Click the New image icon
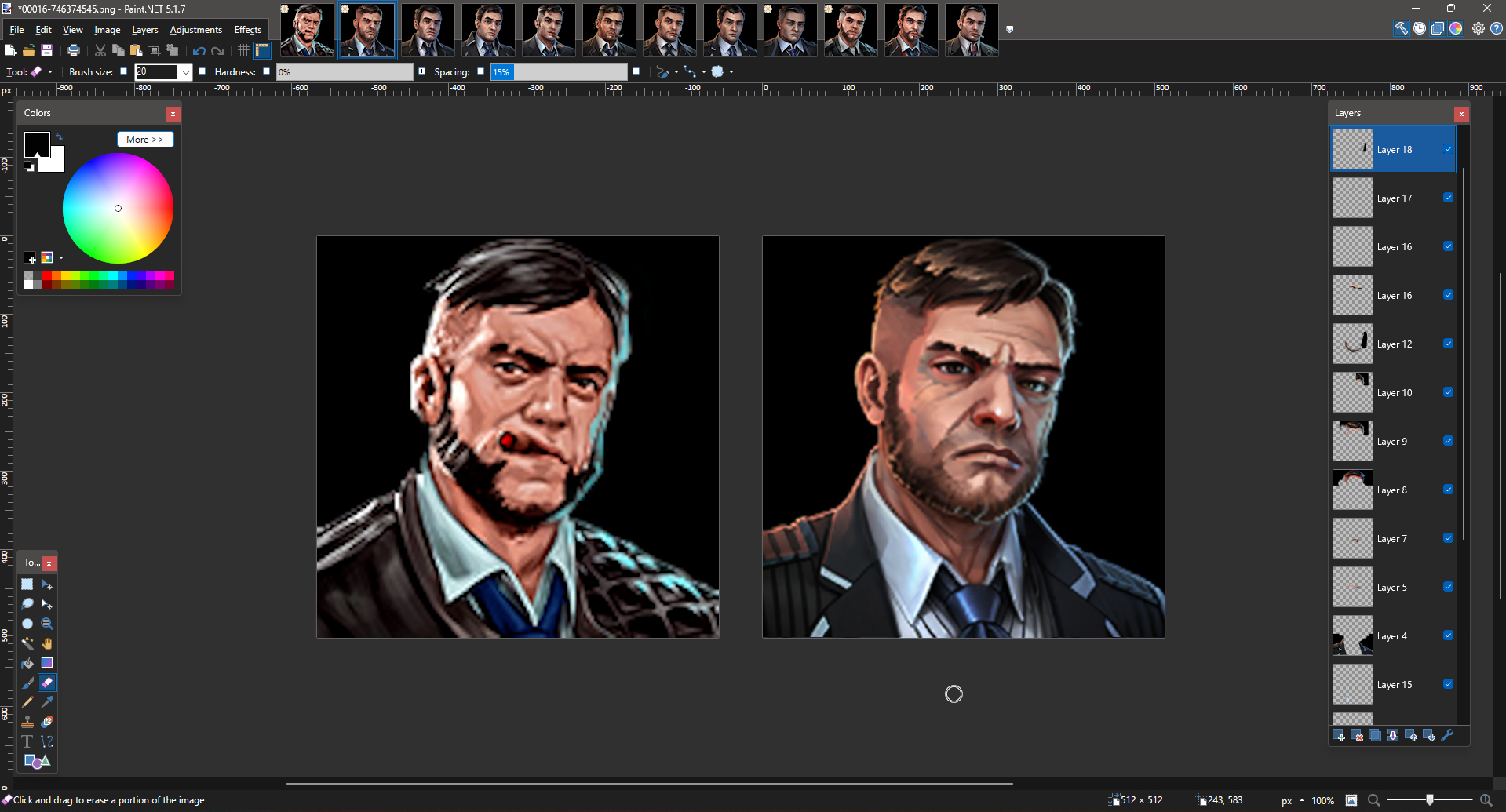 click(11, 50)
